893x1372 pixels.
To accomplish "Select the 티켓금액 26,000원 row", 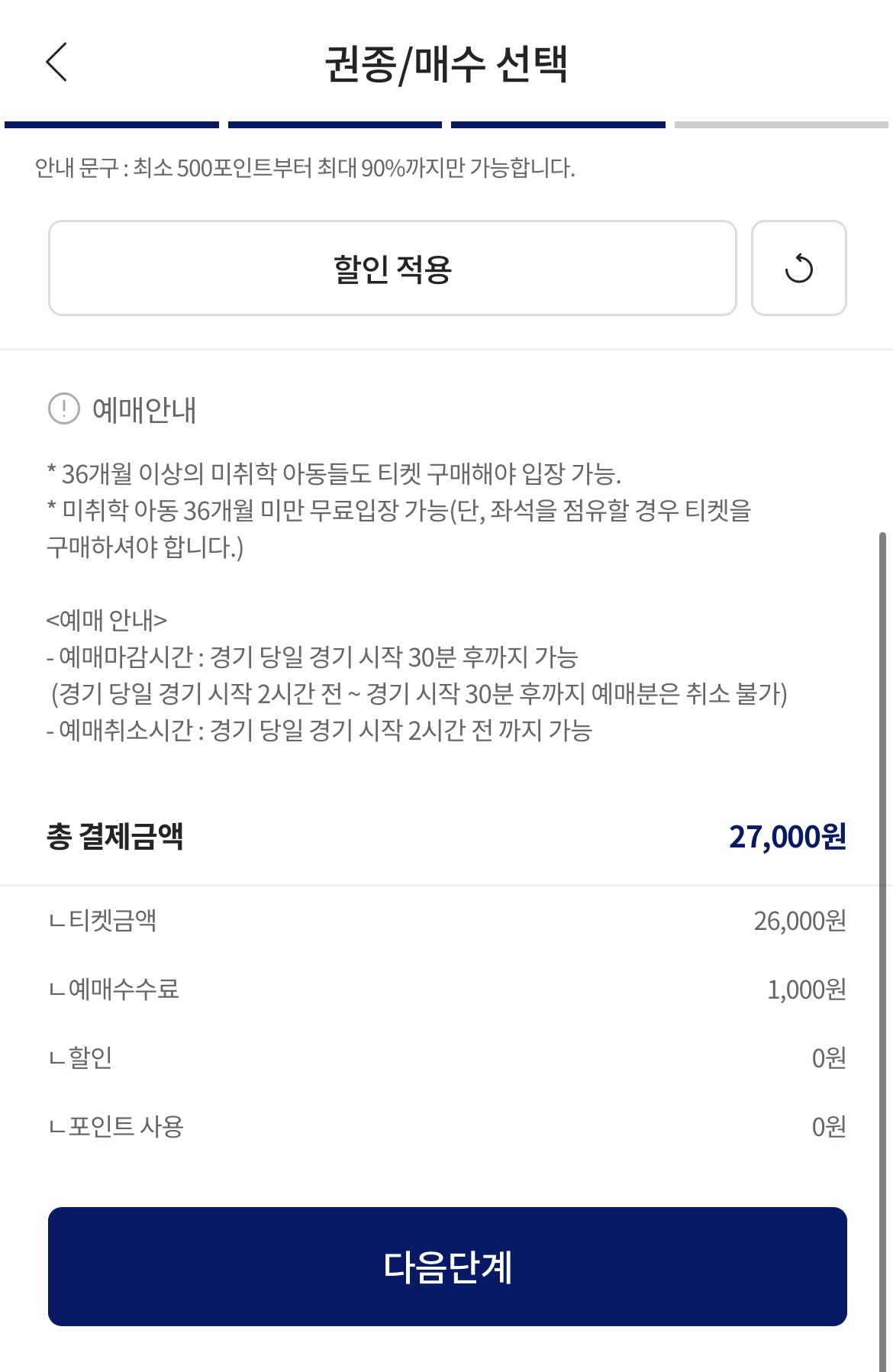I will pos(446,921).
